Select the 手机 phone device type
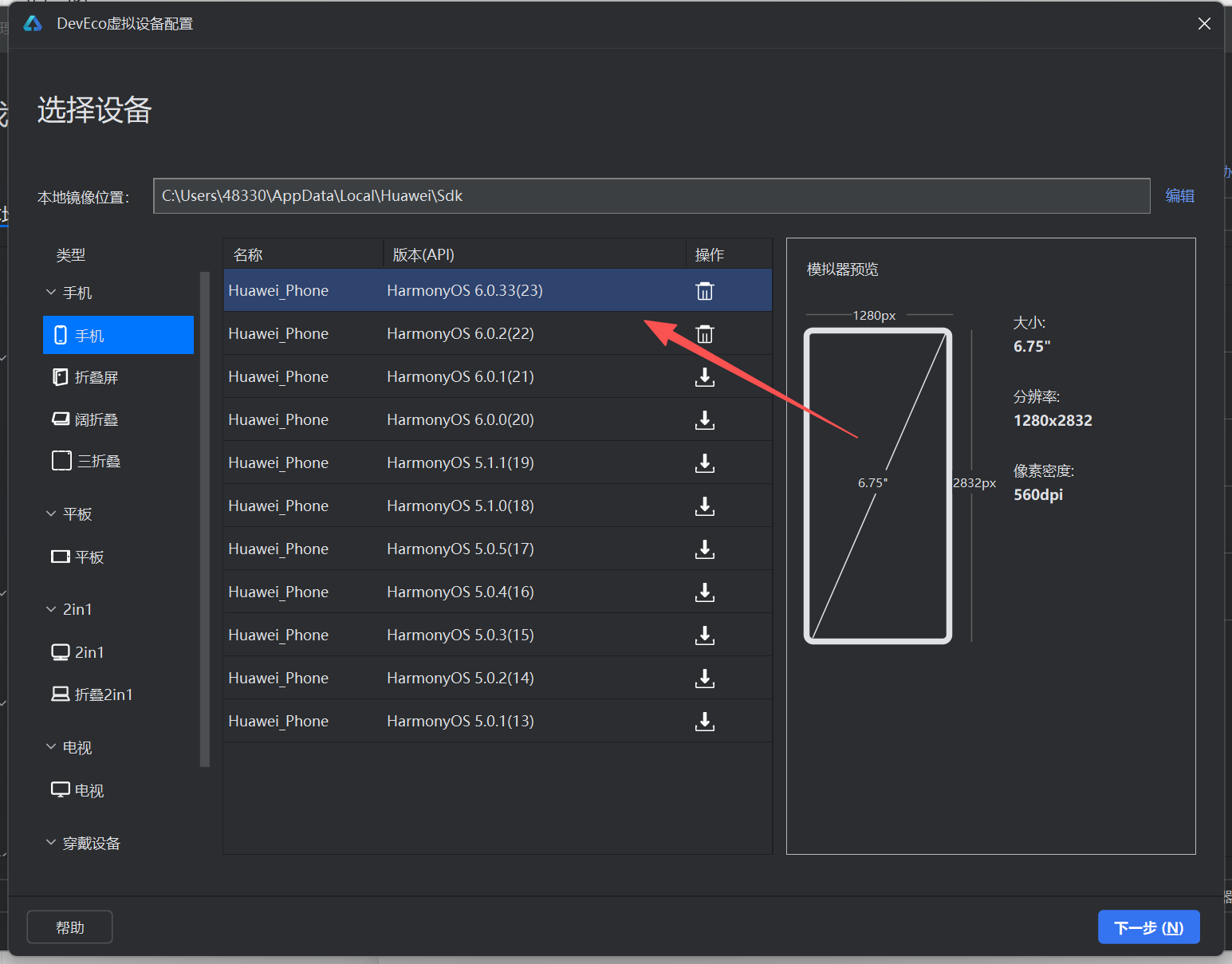Viewport: 1232px width, 964px height. pos(118,335)
